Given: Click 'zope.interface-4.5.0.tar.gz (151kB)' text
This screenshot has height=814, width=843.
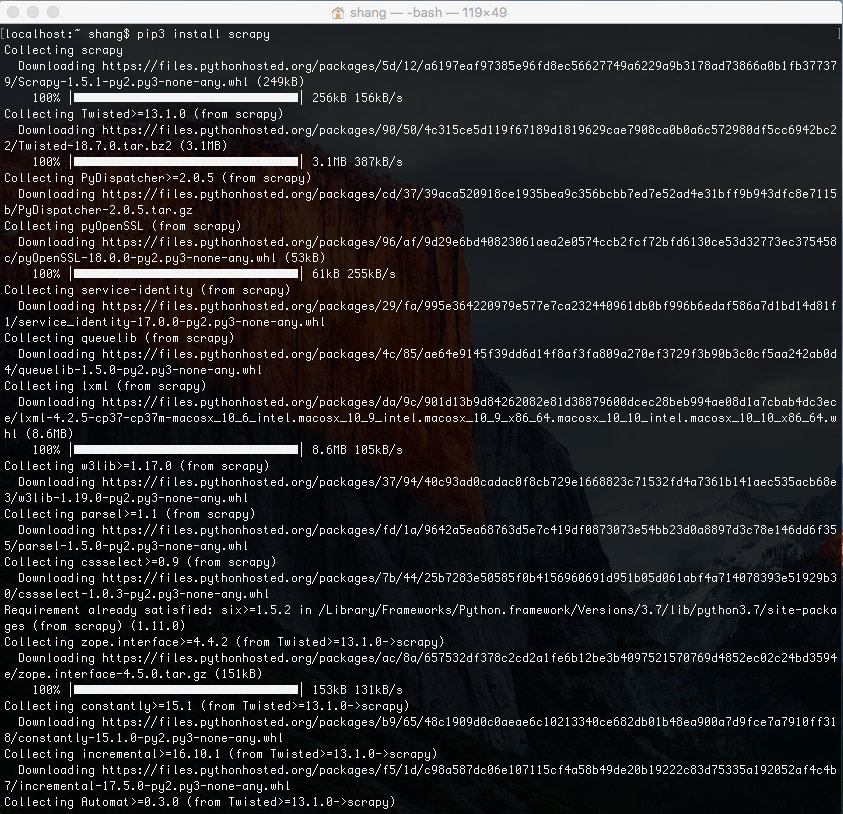Looking at the screenshot, I should coord(140,674).
